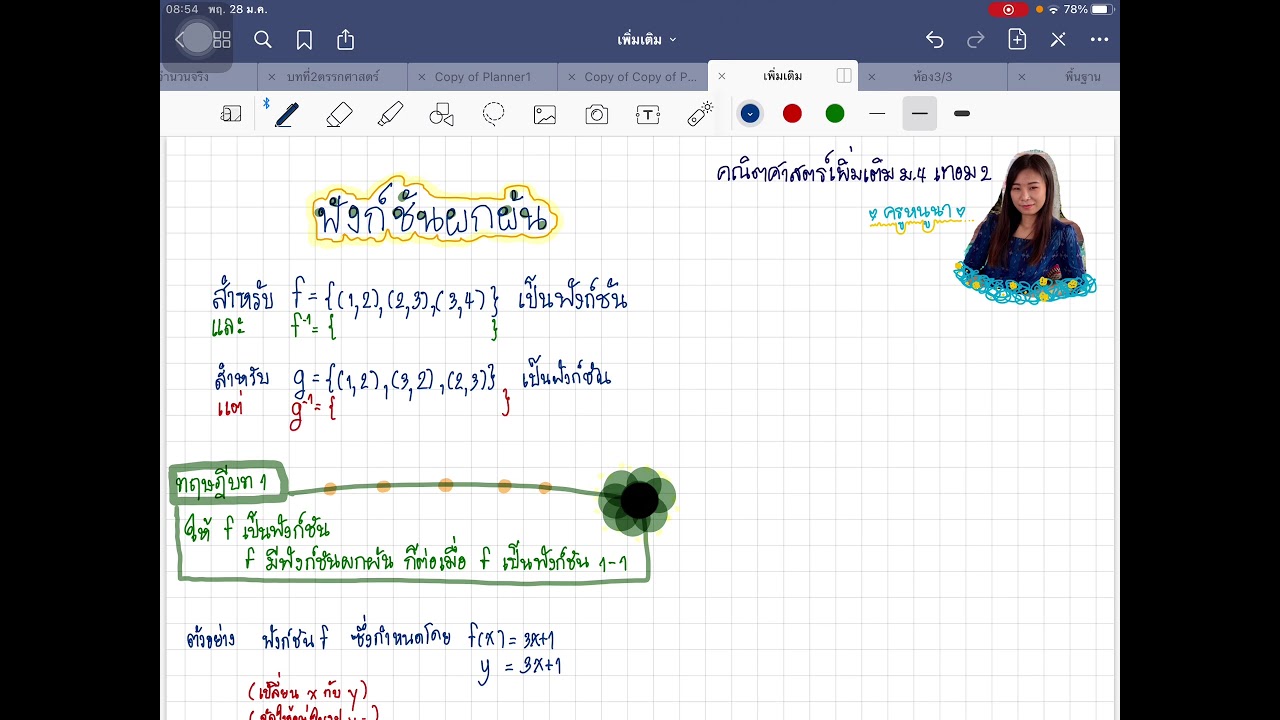Tap the back arrow button
Screen dimensions: 1280x720
[x=180, y=40]
